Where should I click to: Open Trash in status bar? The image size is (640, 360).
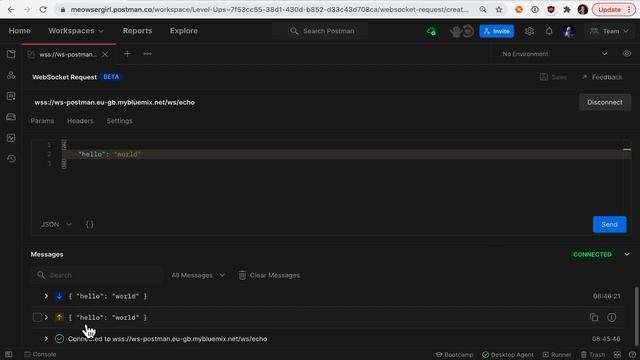[x=593, y=354]
